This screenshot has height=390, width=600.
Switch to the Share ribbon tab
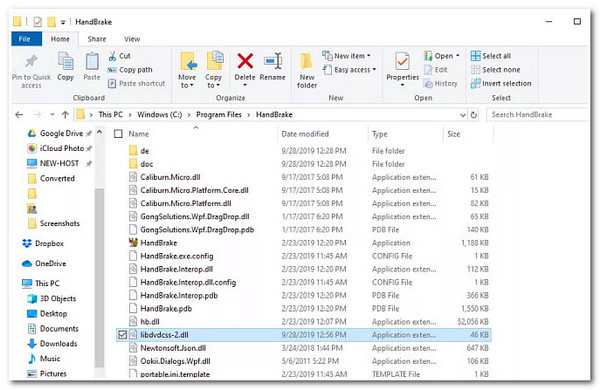point(96,39)
